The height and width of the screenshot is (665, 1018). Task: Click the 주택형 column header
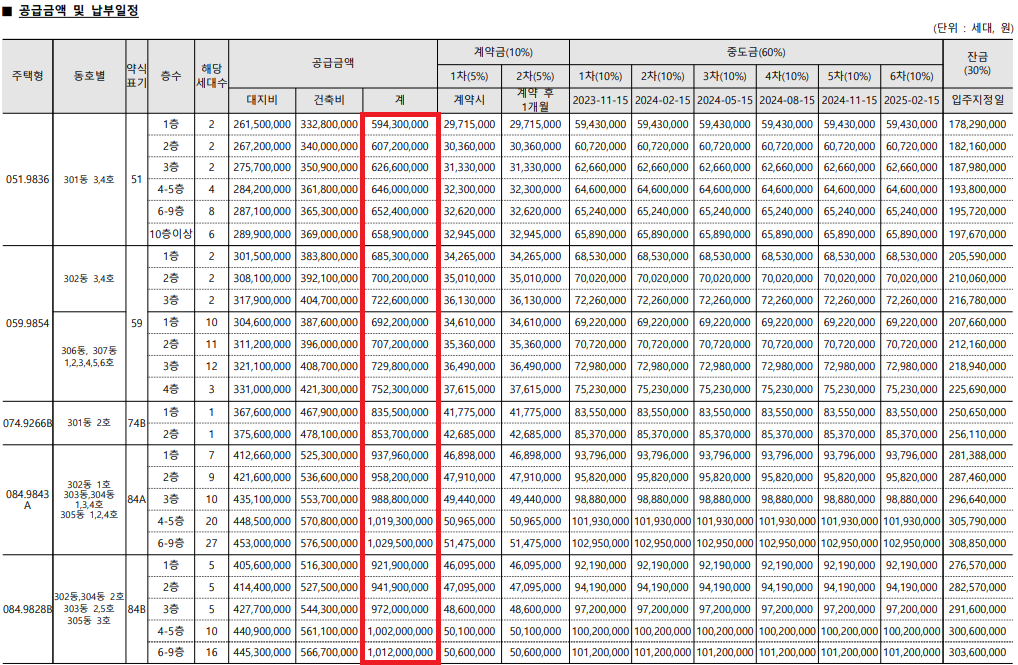point(27,76)
